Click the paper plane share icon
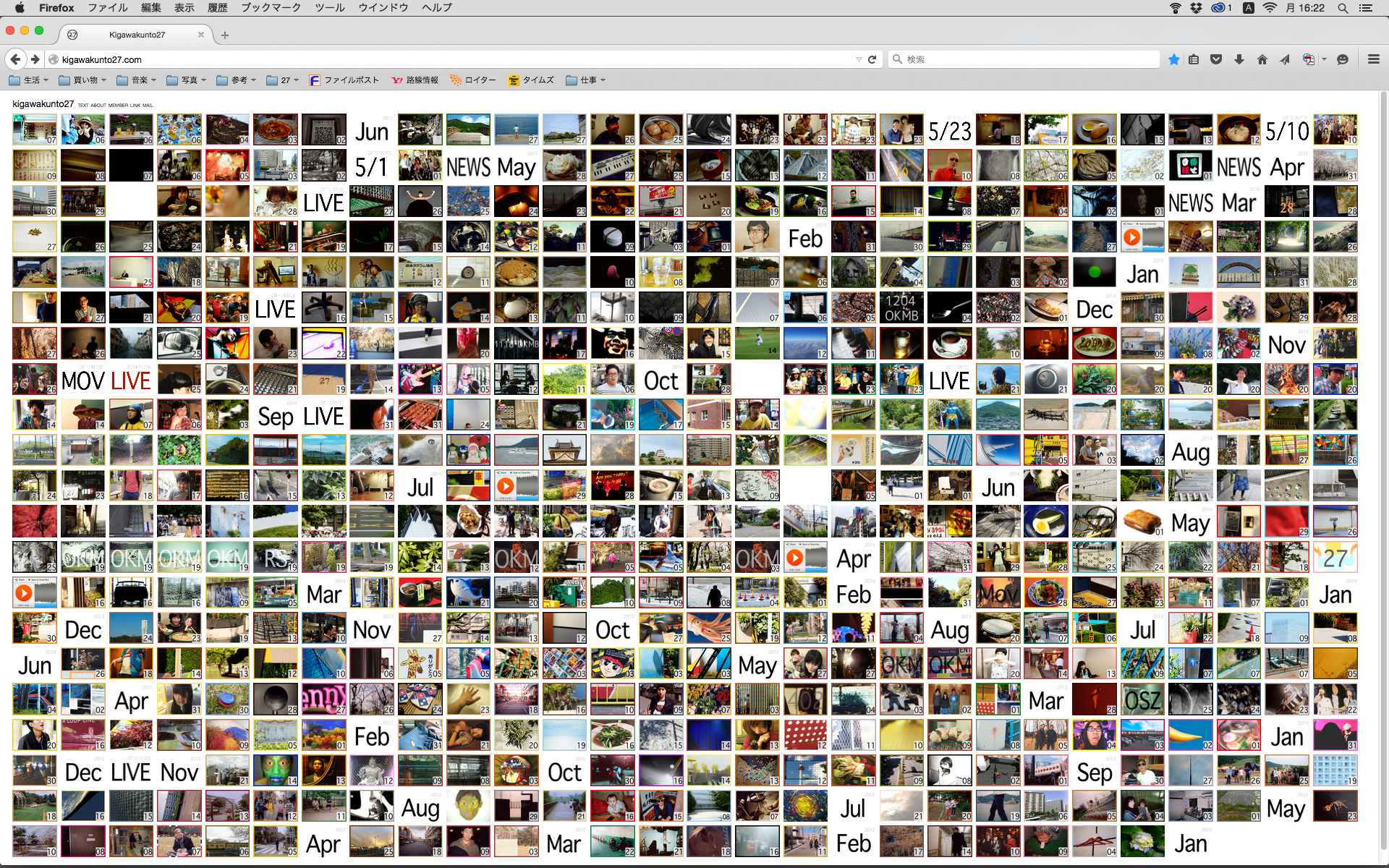 (x=1284, y=59)
